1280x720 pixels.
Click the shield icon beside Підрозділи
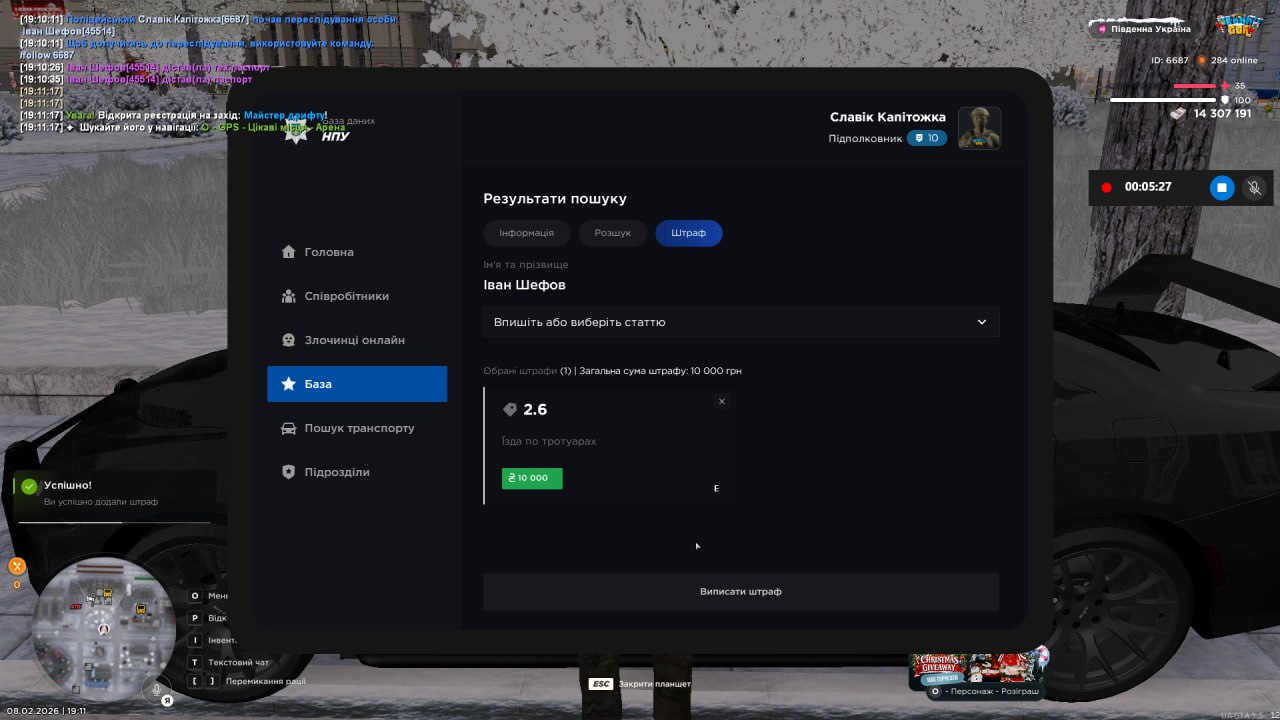point(289,472)
